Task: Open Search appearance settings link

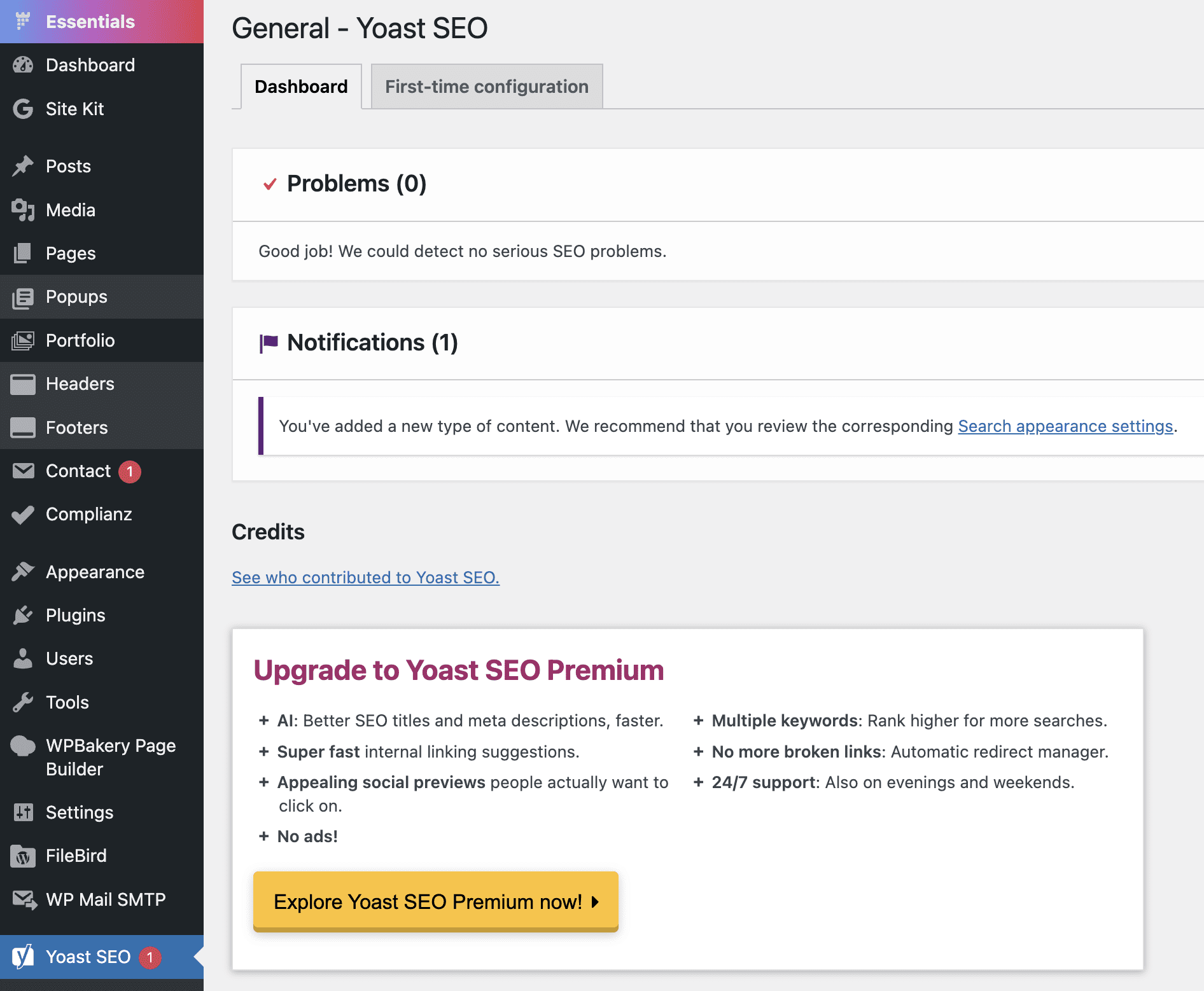Action: click(1065, 426)
